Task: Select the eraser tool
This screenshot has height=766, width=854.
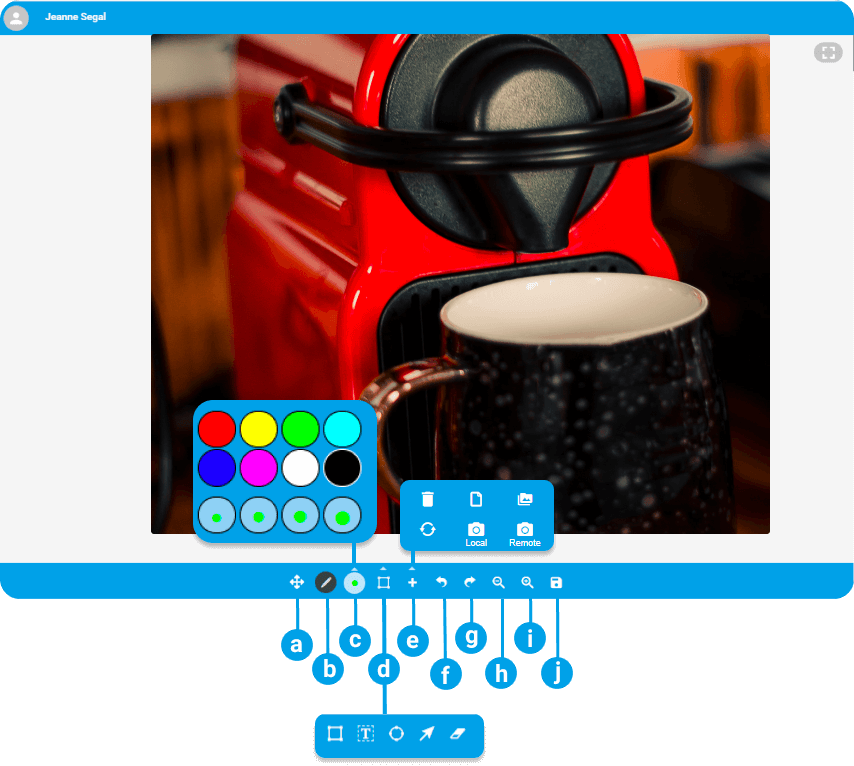Action: [458, 734]
